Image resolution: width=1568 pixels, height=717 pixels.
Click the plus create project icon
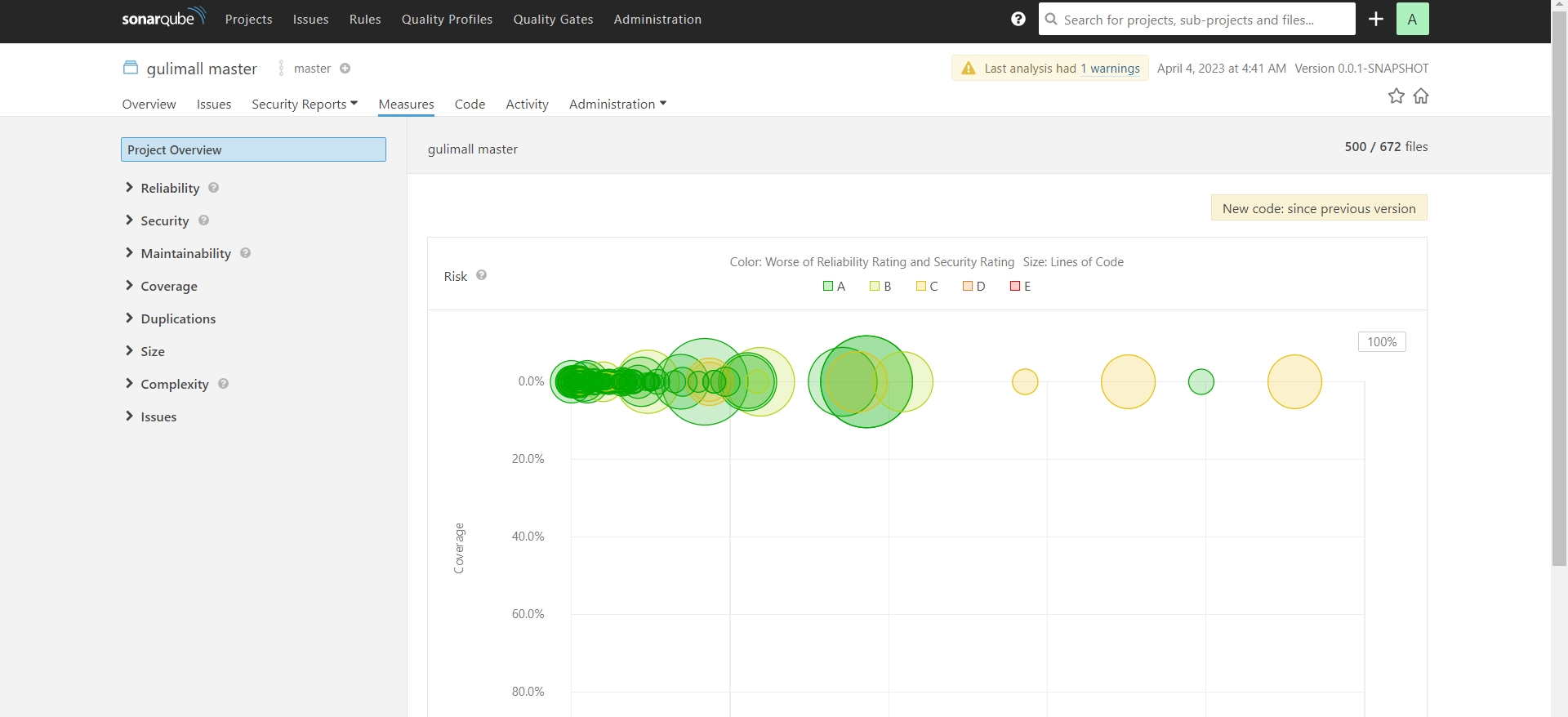click(x=1376, y=19)
